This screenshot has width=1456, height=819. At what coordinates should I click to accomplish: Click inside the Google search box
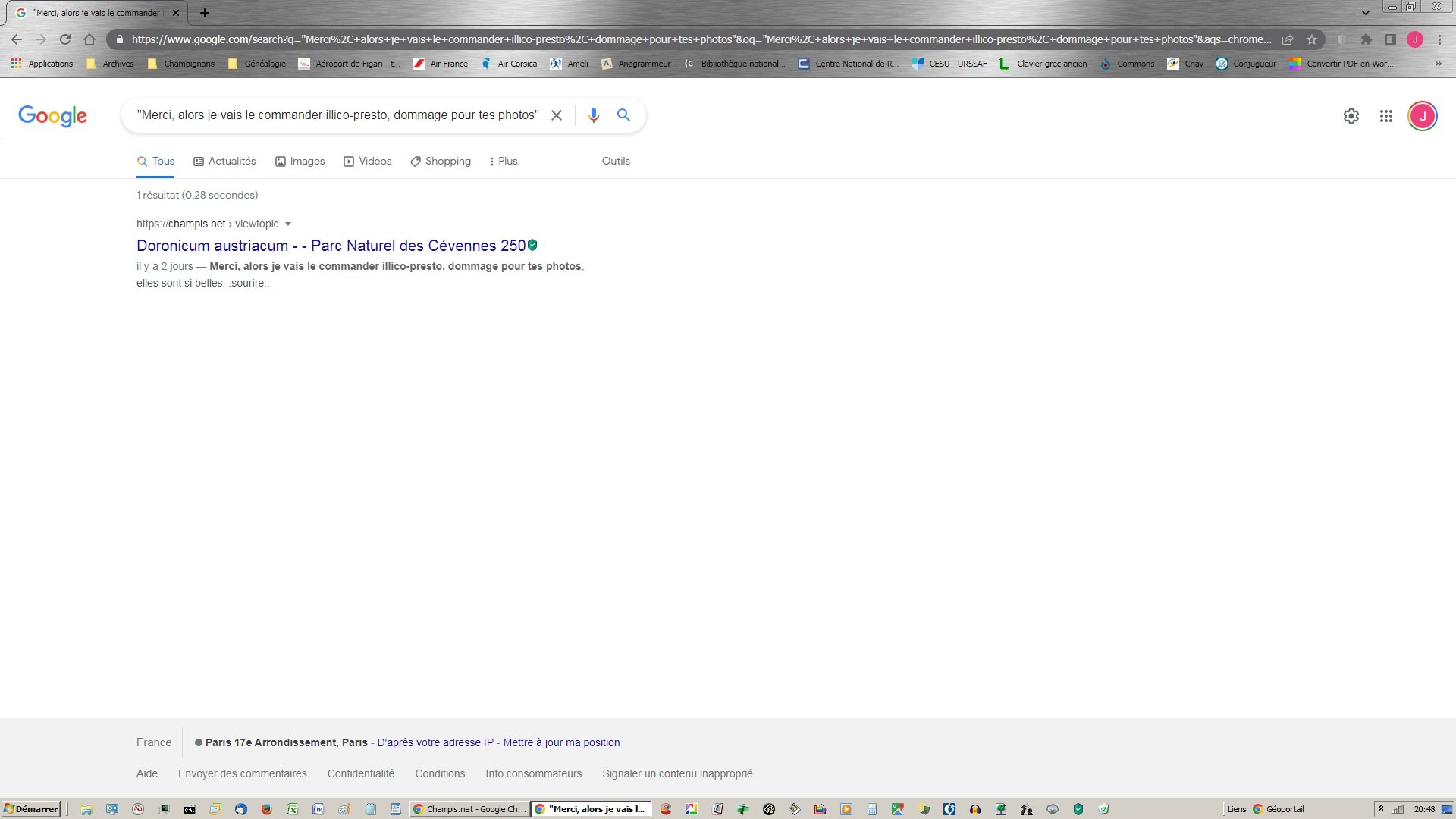[337, 115]
